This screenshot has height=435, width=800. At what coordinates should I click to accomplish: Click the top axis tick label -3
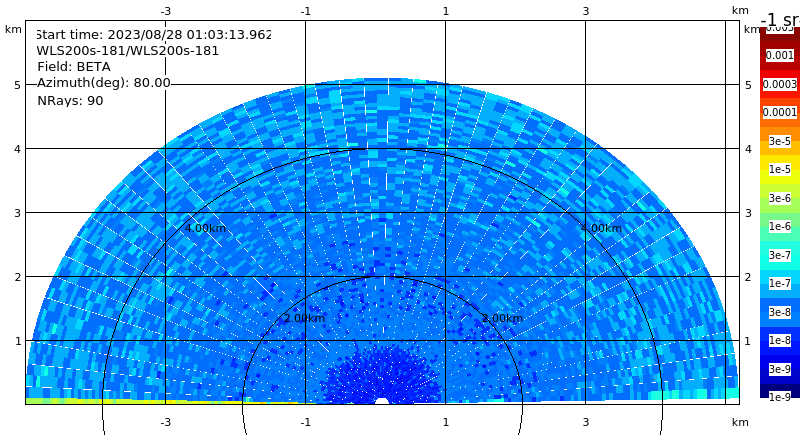165,11
